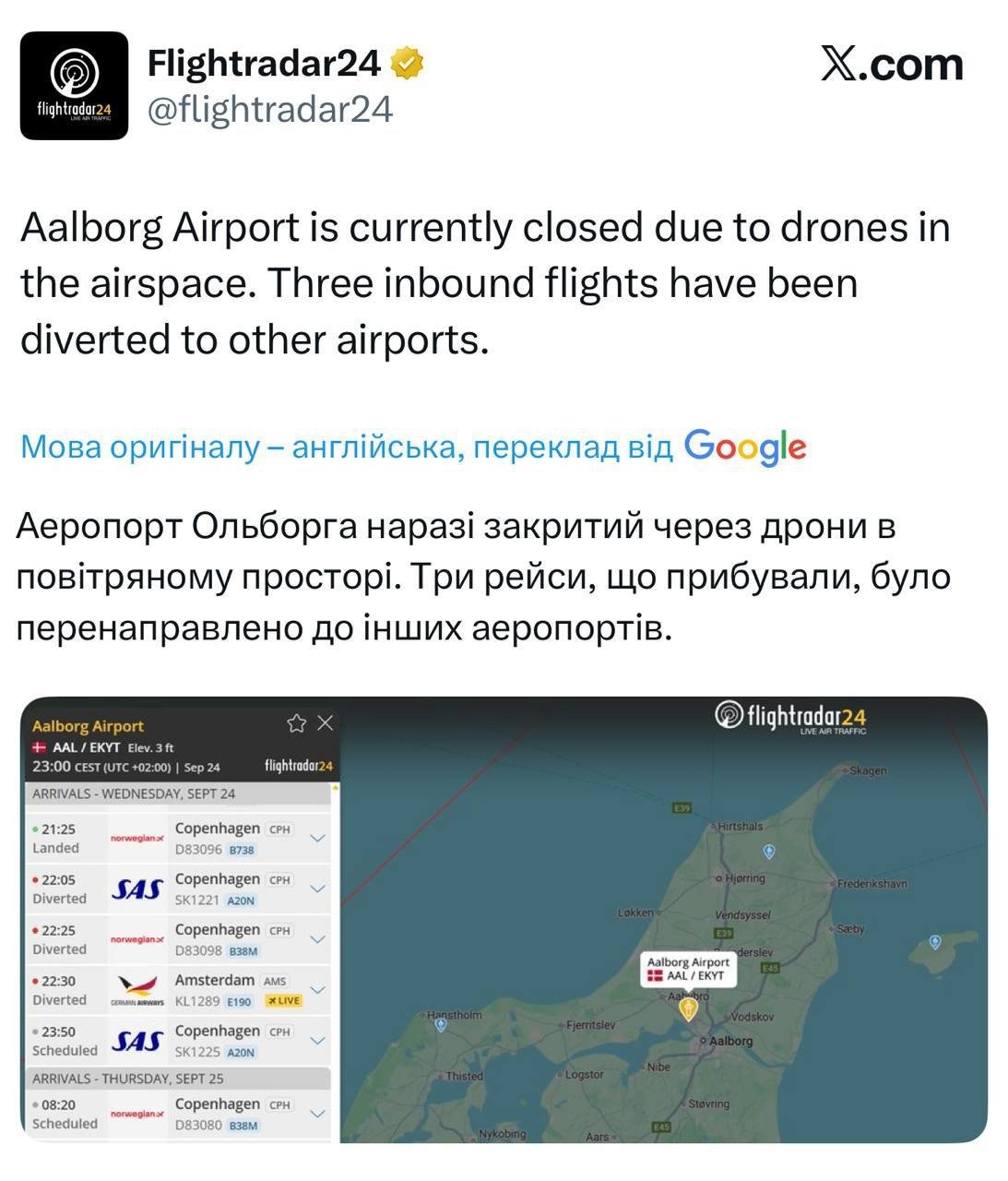
Task: Expand the D83096 Copenhagen flight row
Action: pyautogui.click(x=317, y=838)
